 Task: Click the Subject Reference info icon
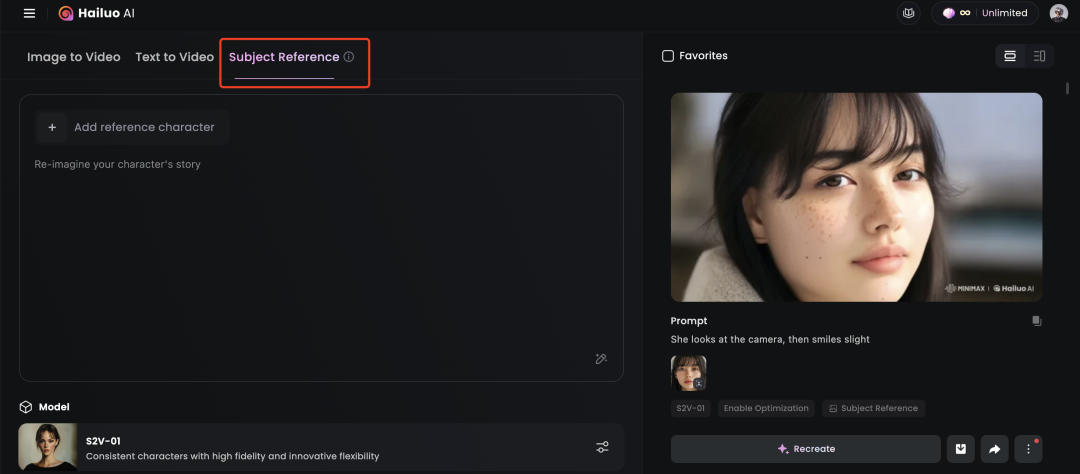click(x=349, y=57)
